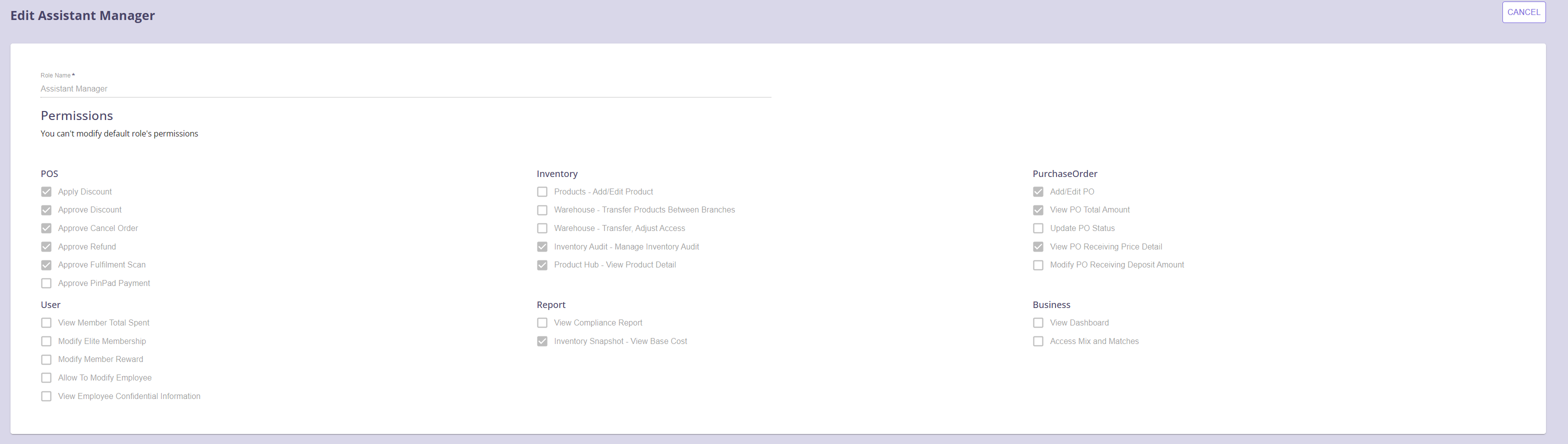Click the POS section title
This screenshot has height=444, width=1568.
pyautogui.click(x=50, y=174)
